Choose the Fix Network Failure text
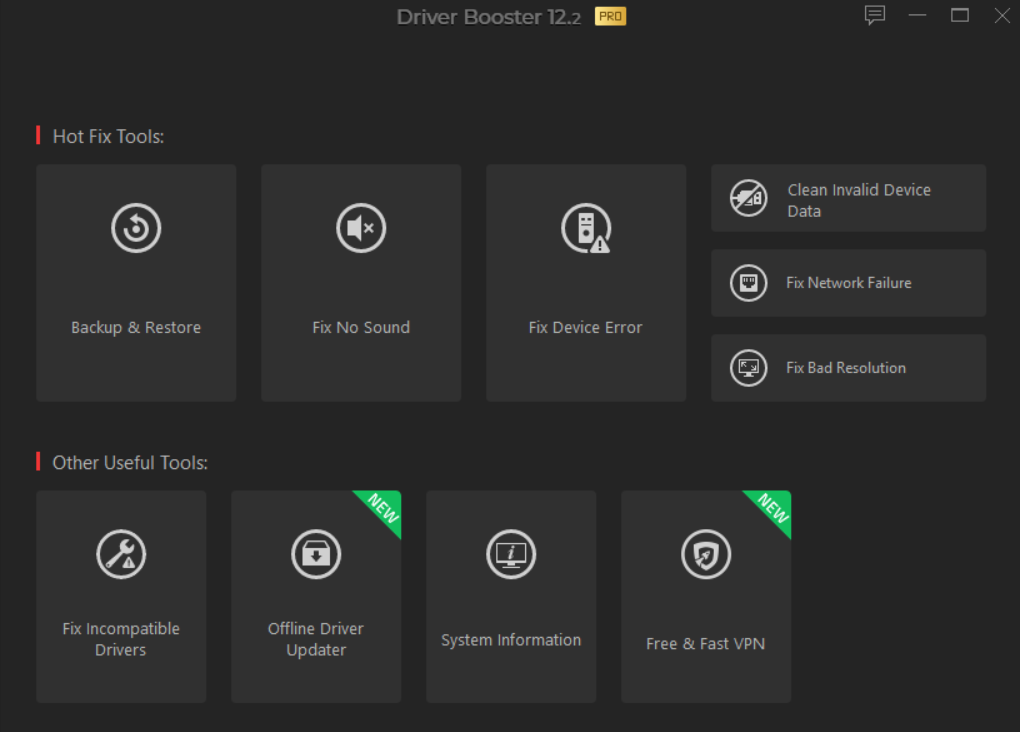This screenshot has height=732, width=1020. (x=848, y=283)
